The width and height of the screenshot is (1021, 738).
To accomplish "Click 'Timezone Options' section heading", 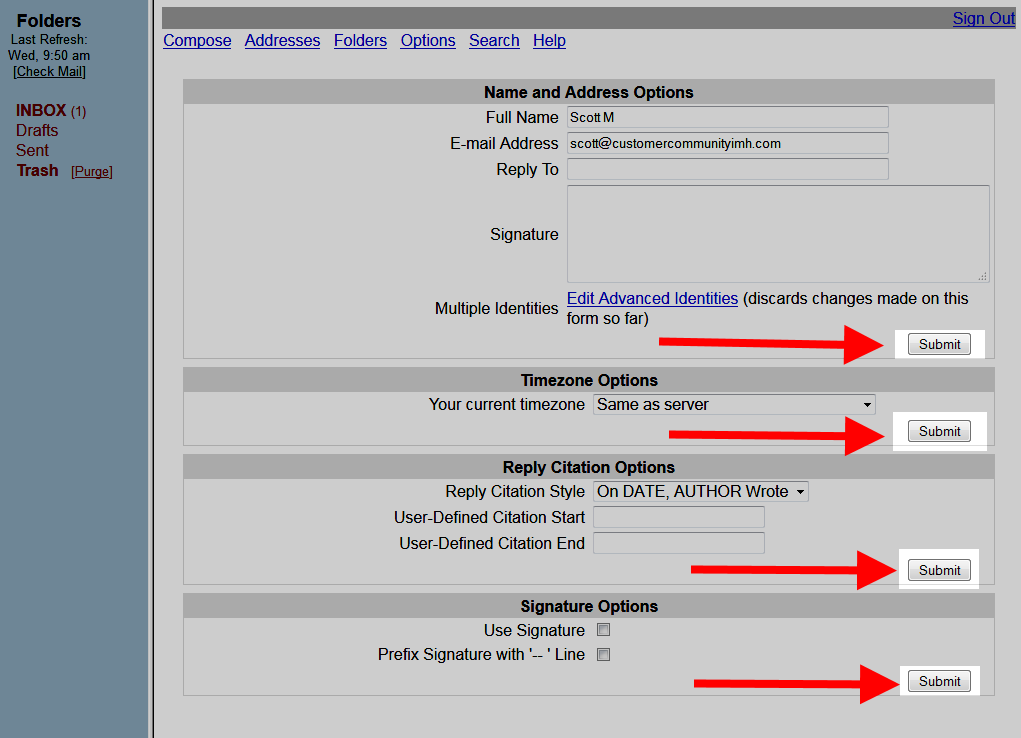I will click(x=589, y=380).
